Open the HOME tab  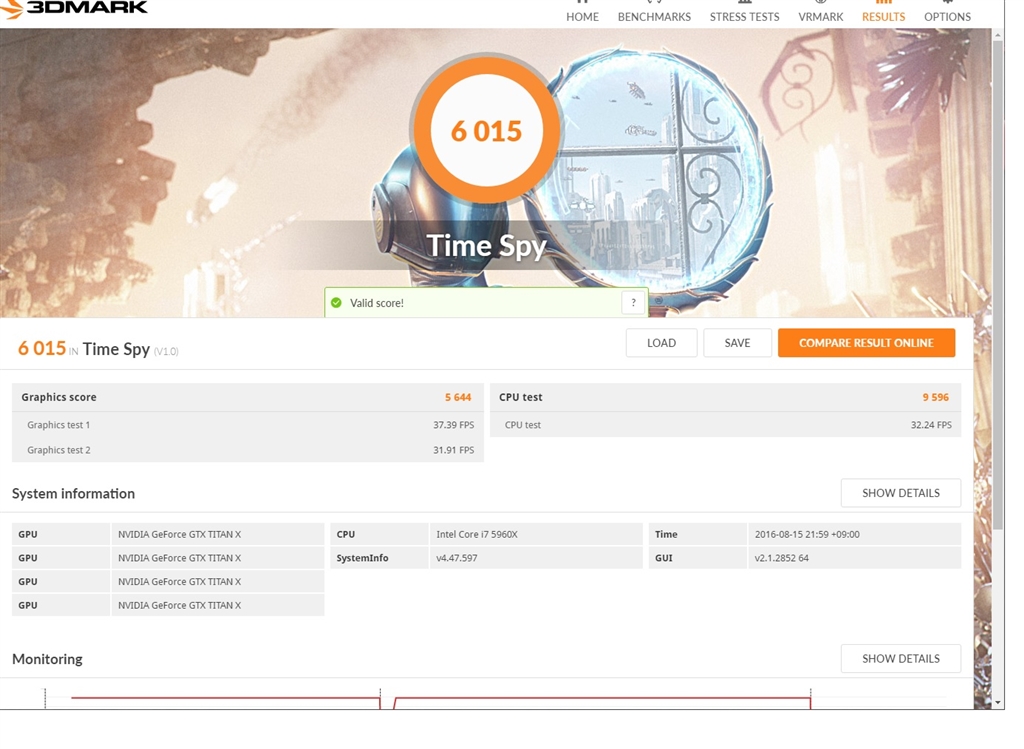(x=582, y=16)
